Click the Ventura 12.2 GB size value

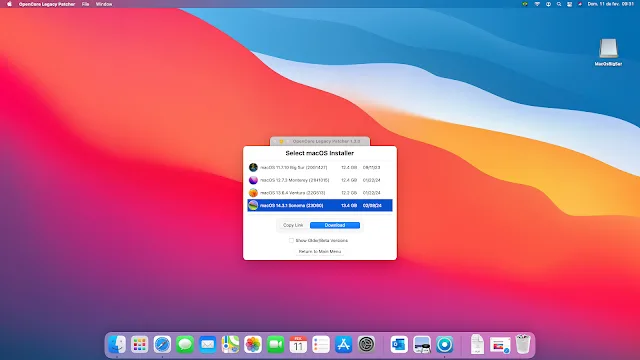coord(349,193)
